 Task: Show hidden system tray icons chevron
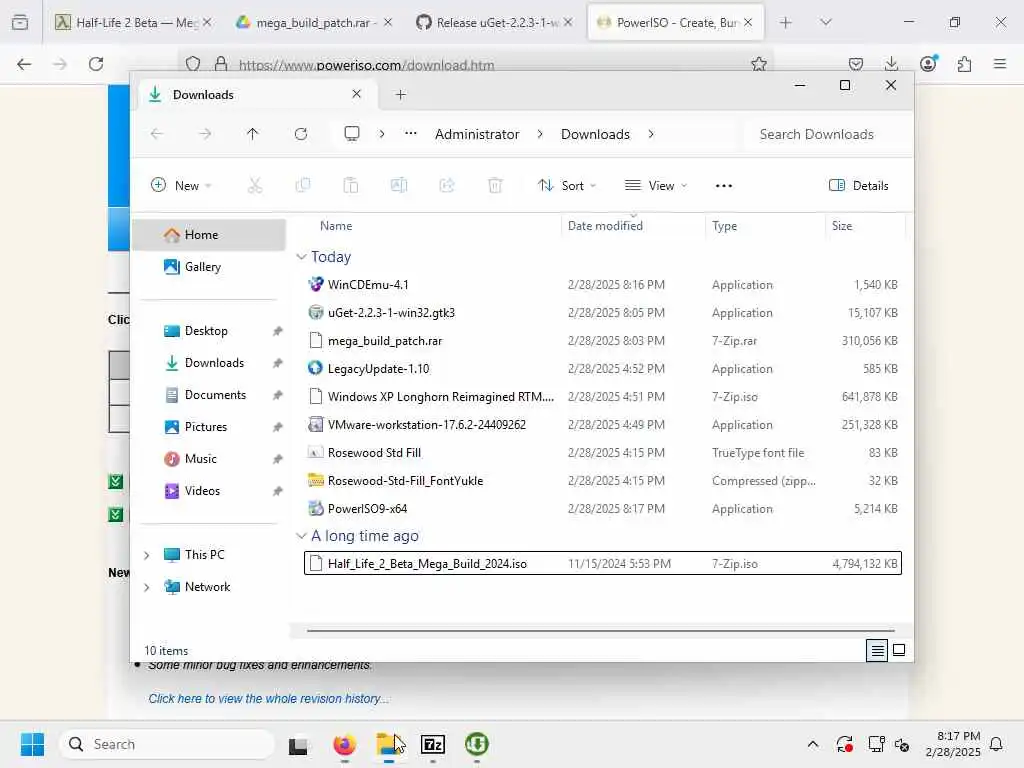(x=812, y=744)
